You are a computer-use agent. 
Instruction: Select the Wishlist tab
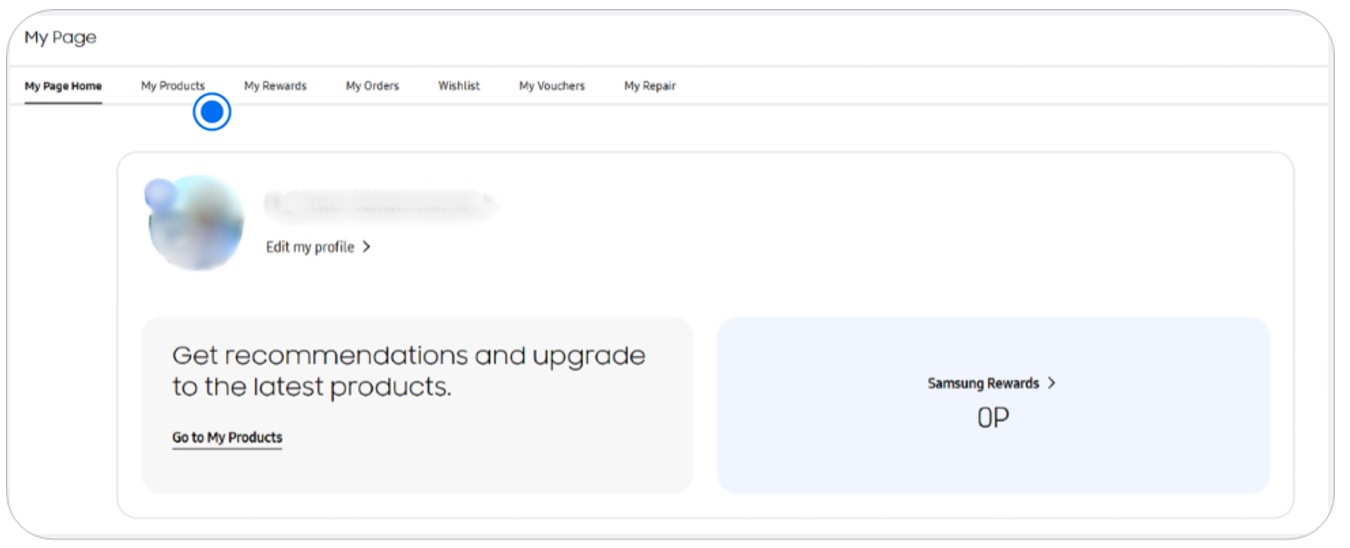pos(458,86)
